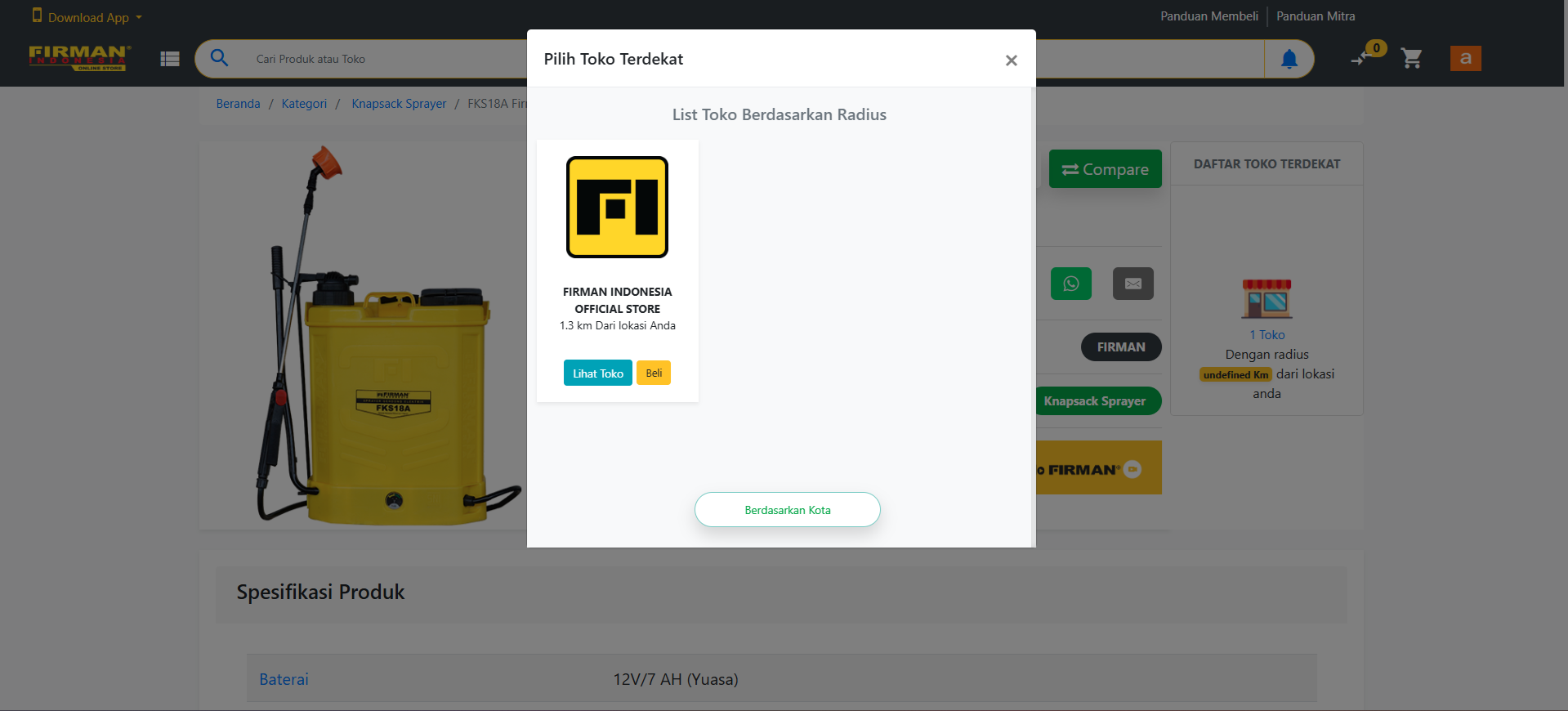Go to Knapsack Sprayer breadcrumb
1568x711 pixels.
click(x=399, y=104)
